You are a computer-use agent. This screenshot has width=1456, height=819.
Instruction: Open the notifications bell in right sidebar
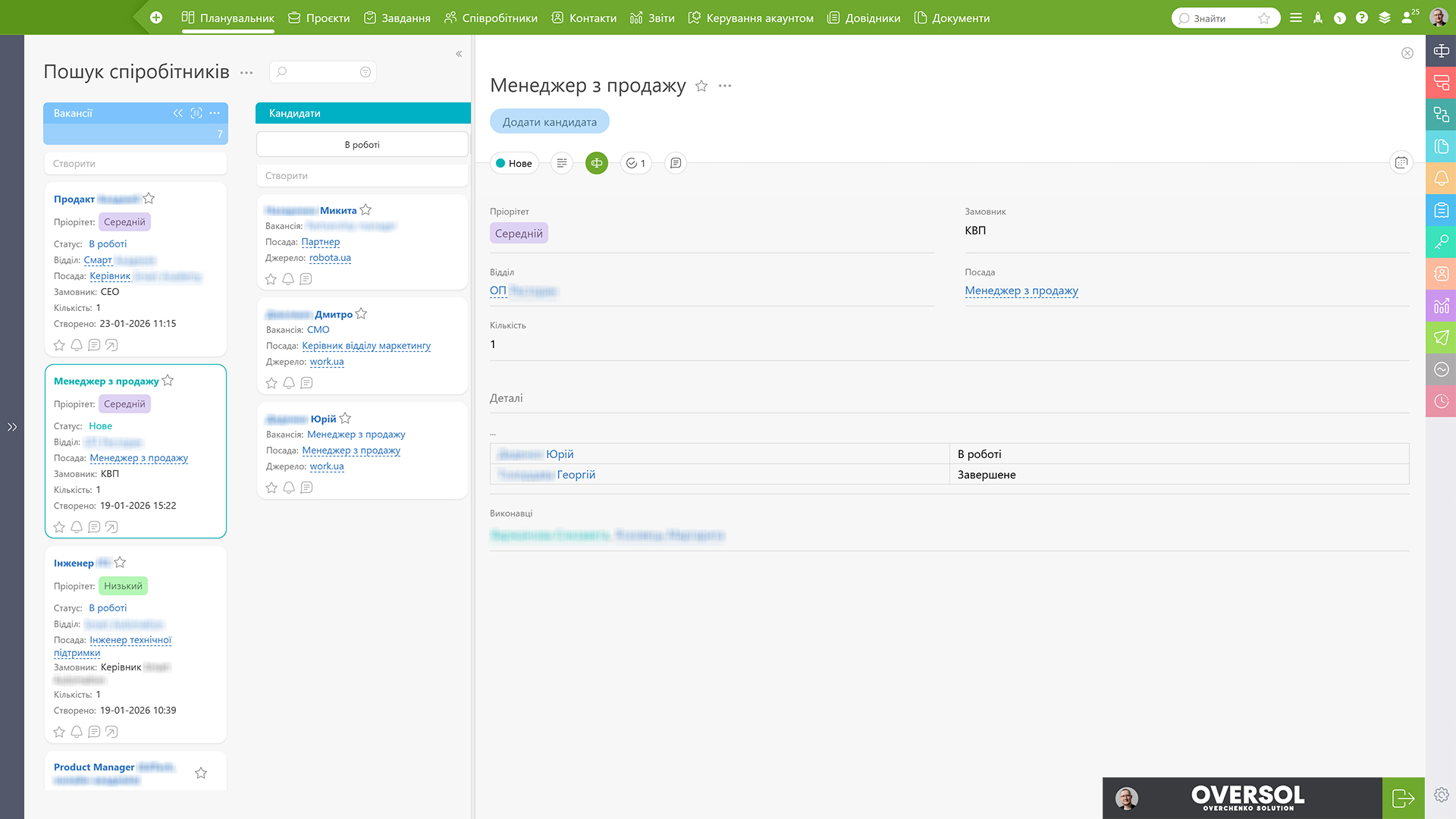pos(1441,178)
